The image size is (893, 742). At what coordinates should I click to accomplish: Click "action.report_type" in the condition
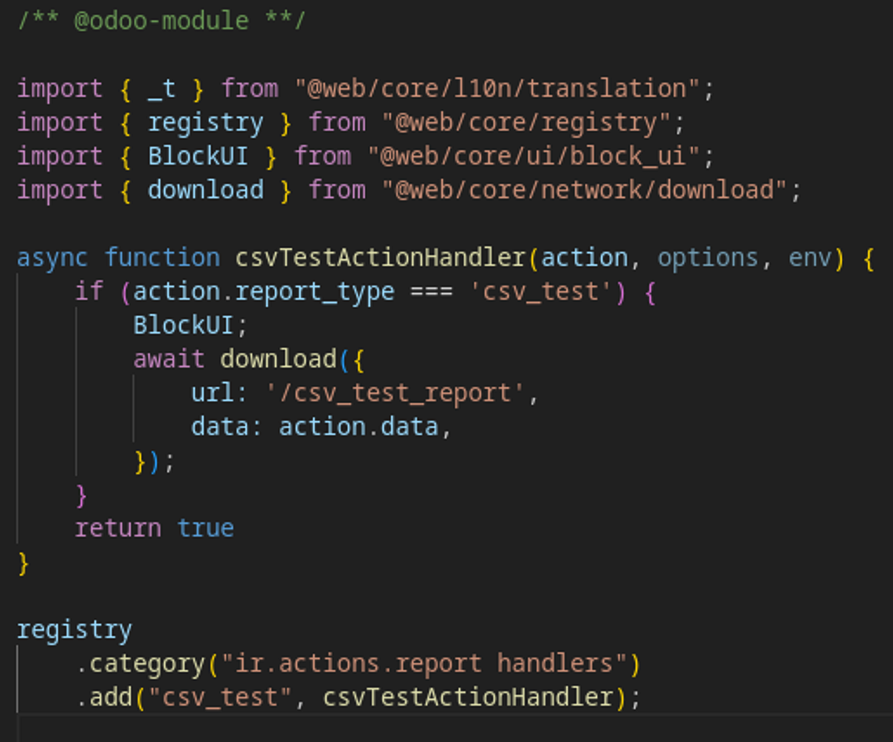pos(264,292)
